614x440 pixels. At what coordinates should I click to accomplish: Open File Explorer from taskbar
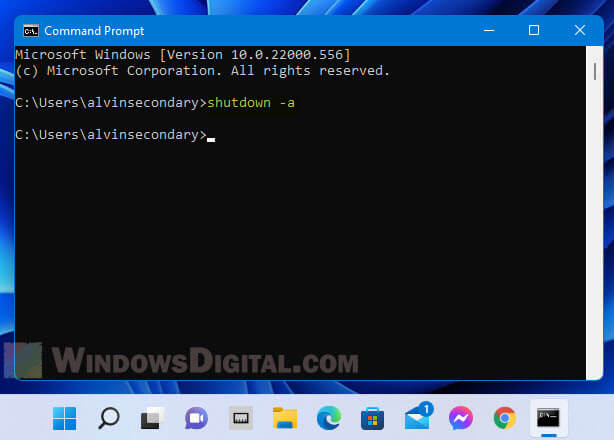tap(285, 418)
